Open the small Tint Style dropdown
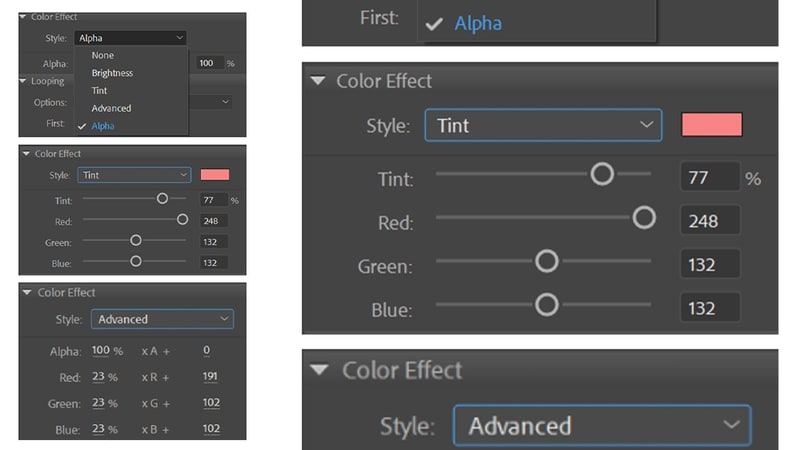 pyautogui.click(x=134, y=175)
